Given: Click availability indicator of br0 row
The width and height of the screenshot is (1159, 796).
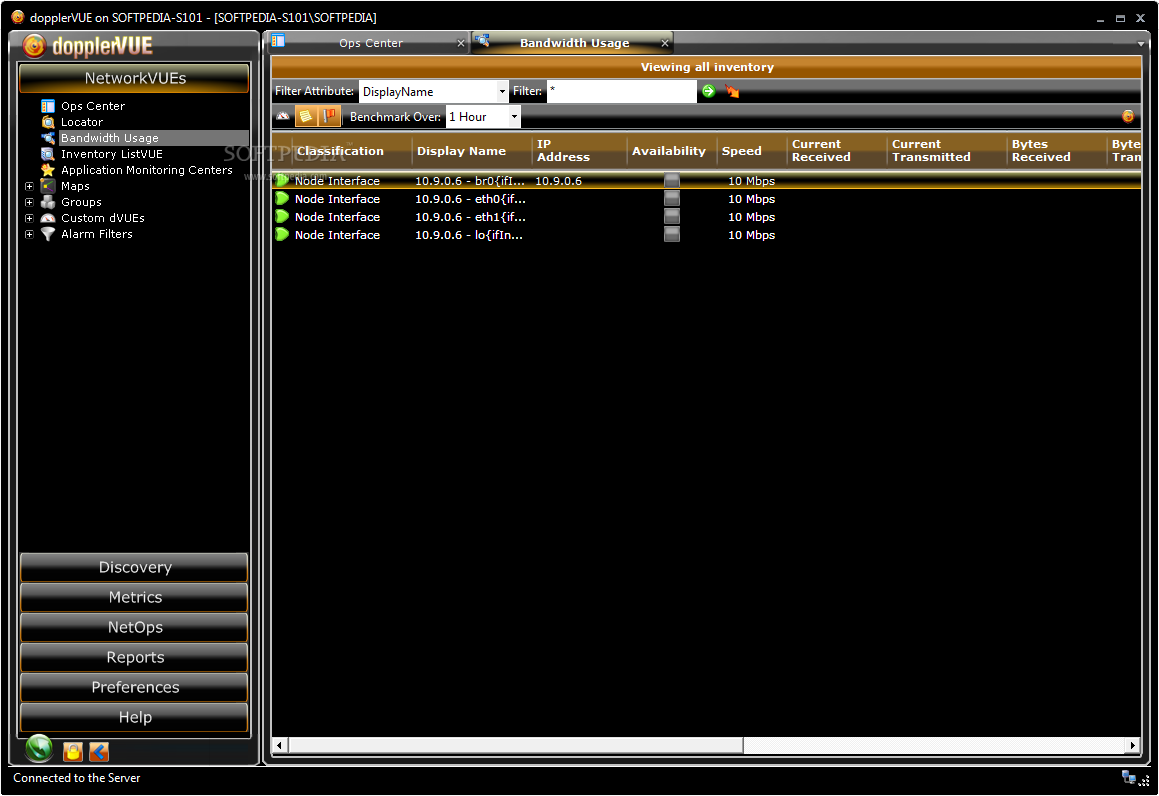Looking at the screenshot, I should coord(672,180).
